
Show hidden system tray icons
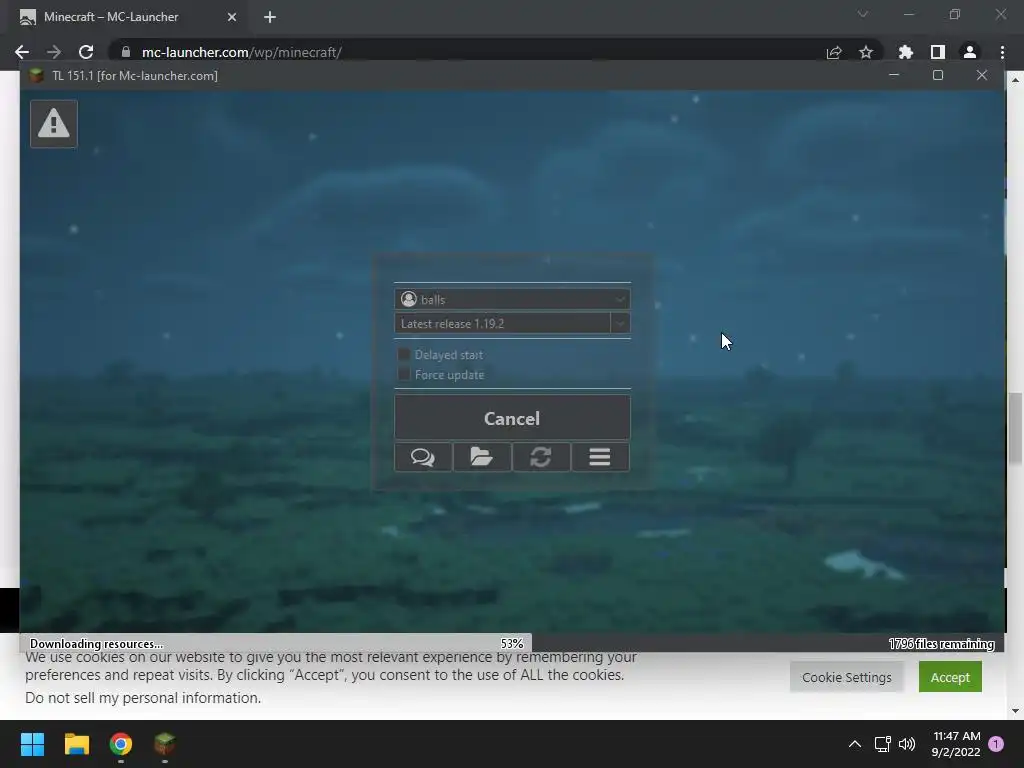coord(855,744)
